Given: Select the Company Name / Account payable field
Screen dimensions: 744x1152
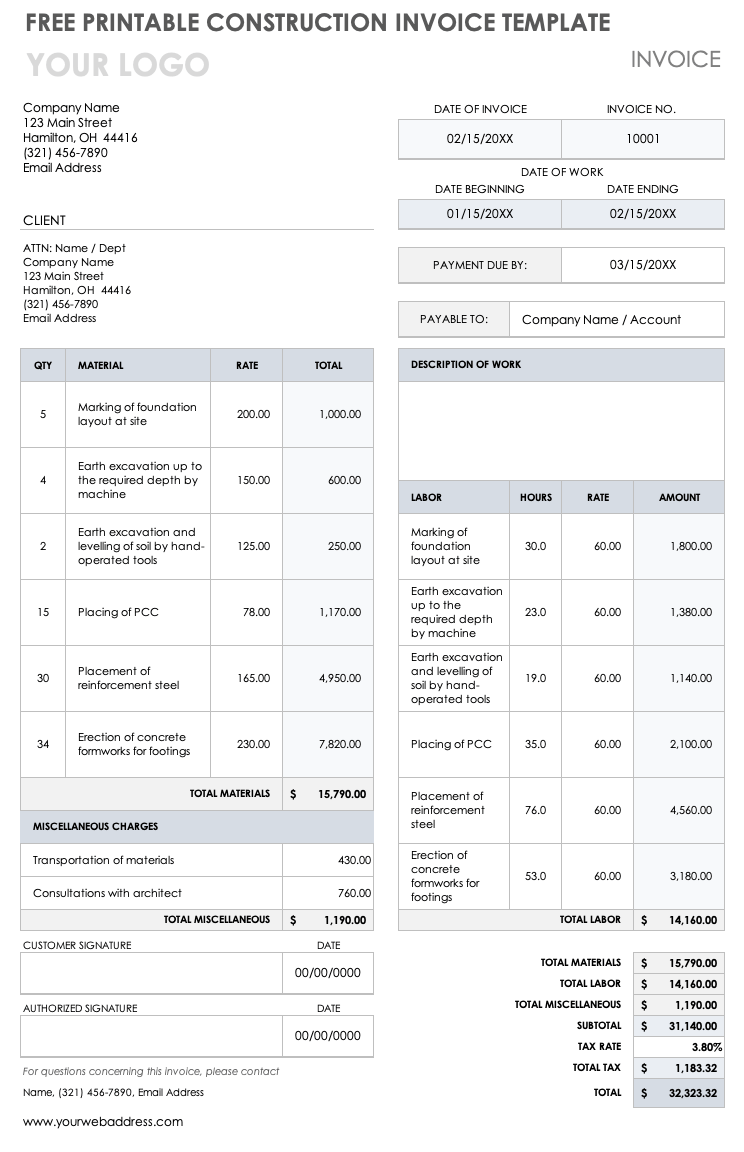Looking at the screenshot, I should click(616, 320).
